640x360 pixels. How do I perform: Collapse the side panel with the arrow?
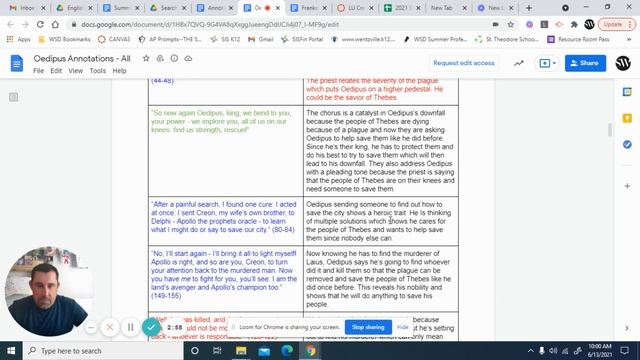(x=627, y=328)
